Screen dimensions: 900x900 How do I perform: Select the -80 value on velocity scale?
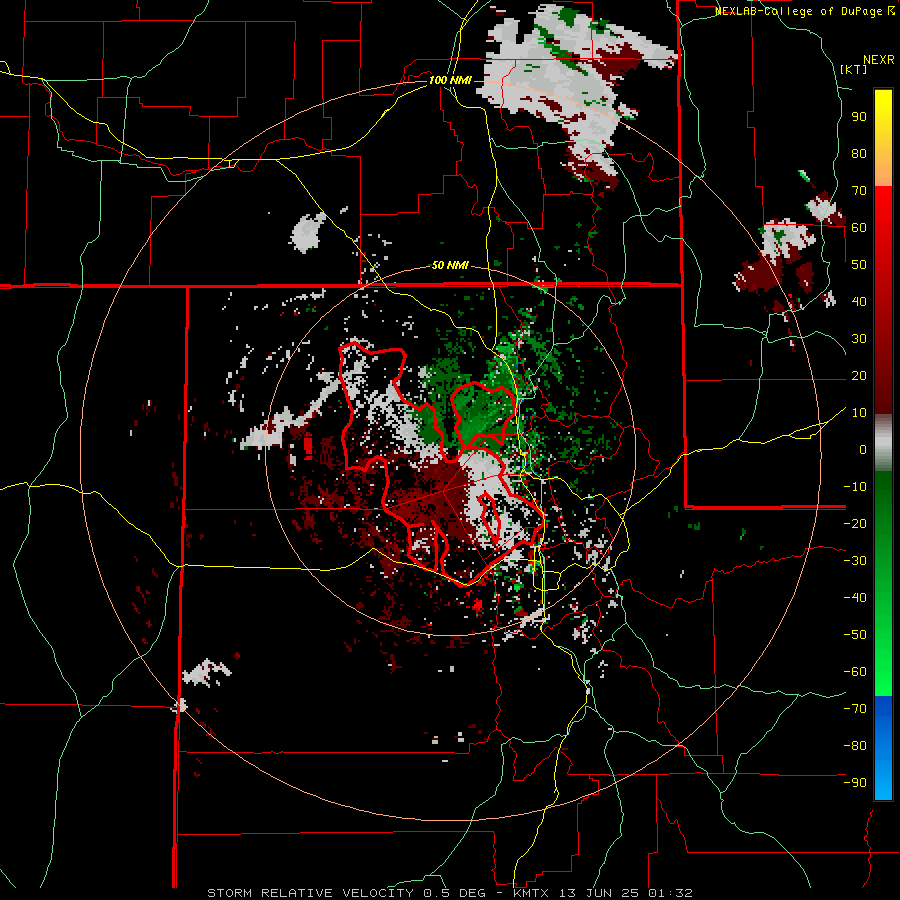click(x=855, y=746)
